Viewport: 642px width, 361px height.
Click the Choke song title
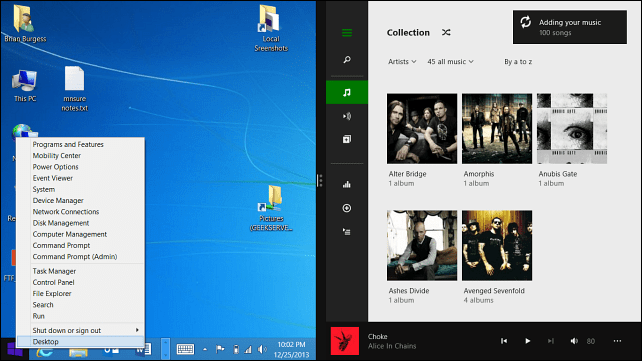coord(378,336)
